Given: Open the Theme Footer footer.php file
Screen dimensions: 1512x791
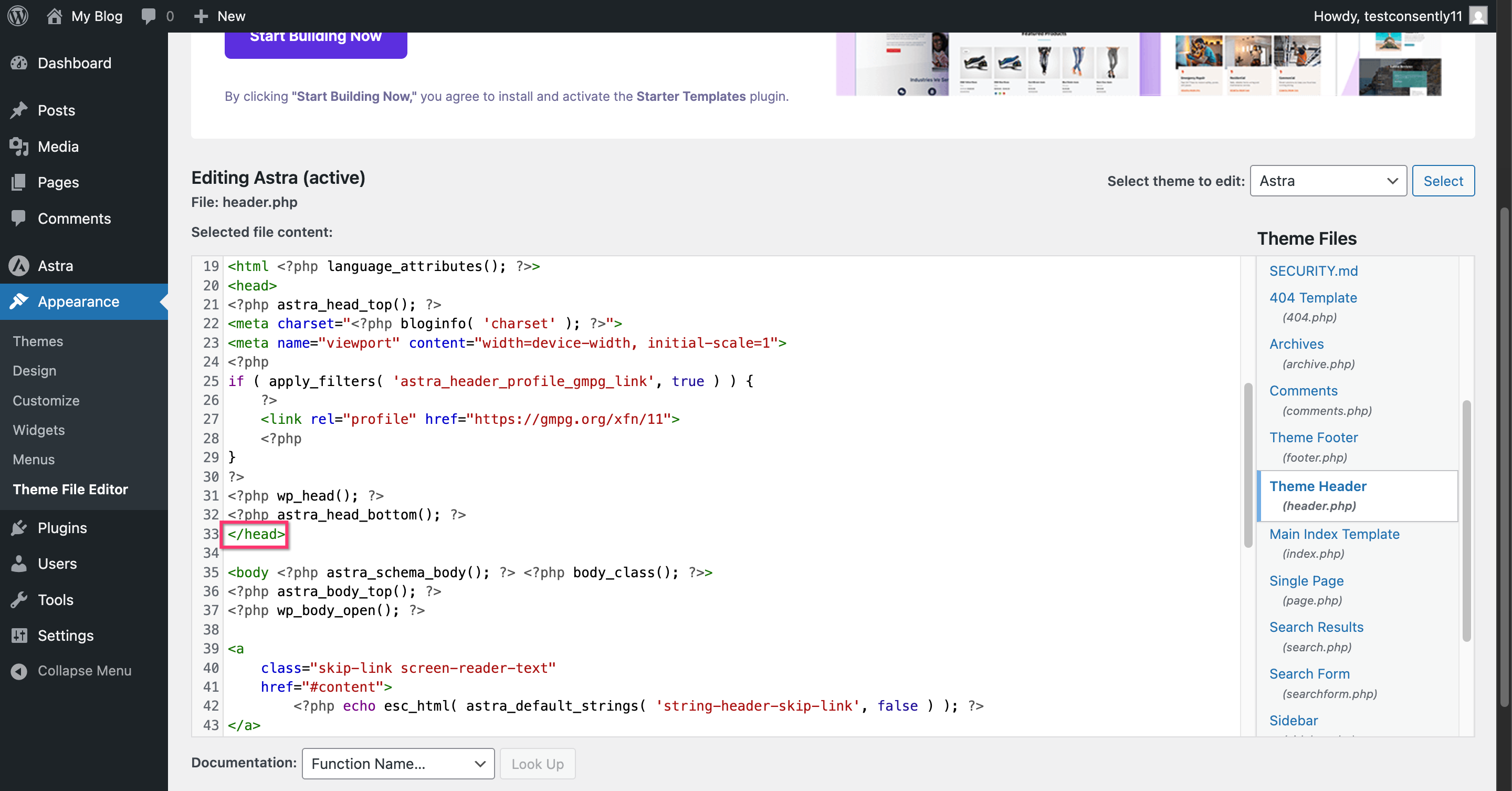Looking at the screenshot, I should [x=1313, y=438].
